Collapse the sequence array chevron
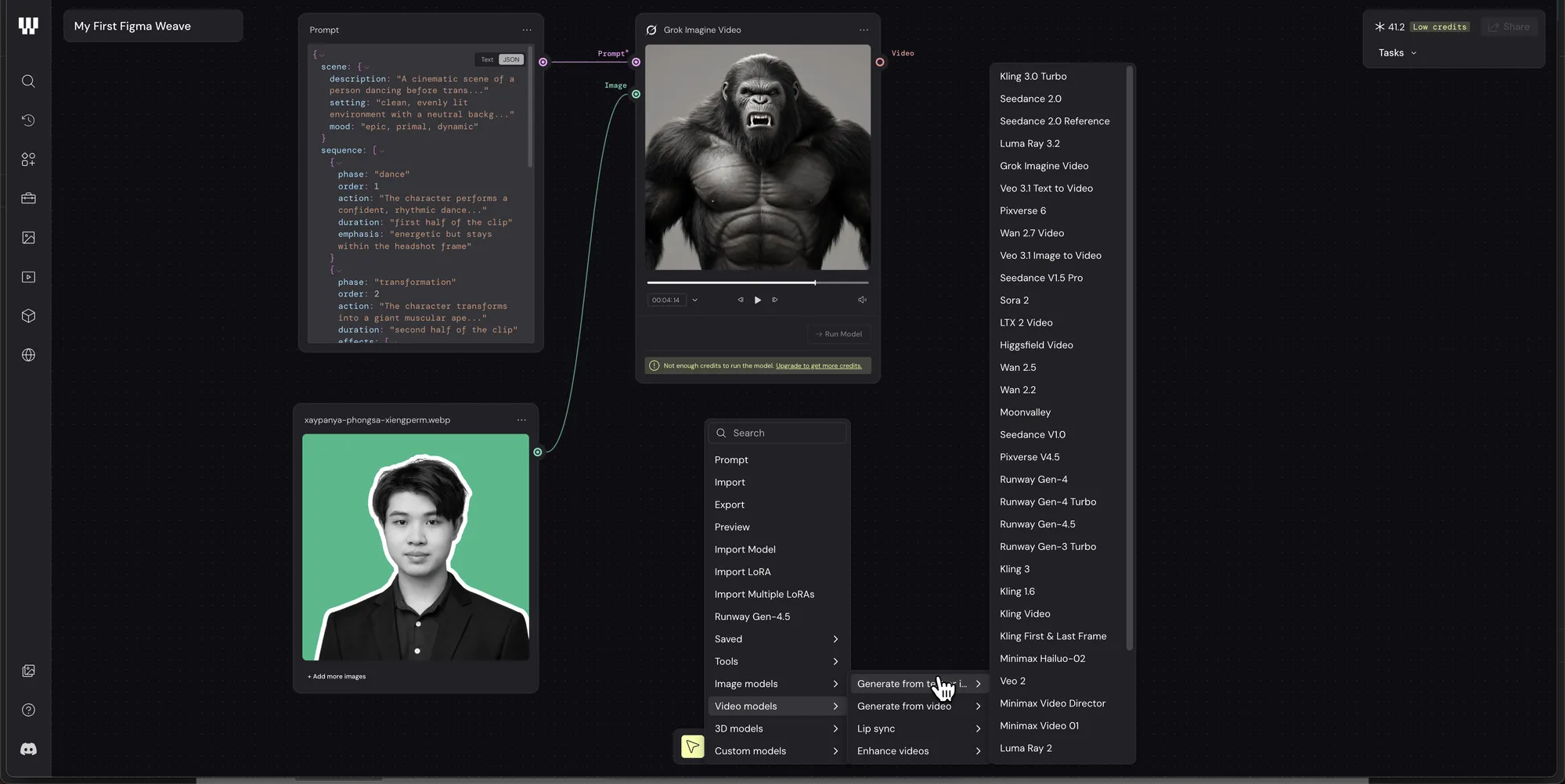 click(x=382, y=150)
